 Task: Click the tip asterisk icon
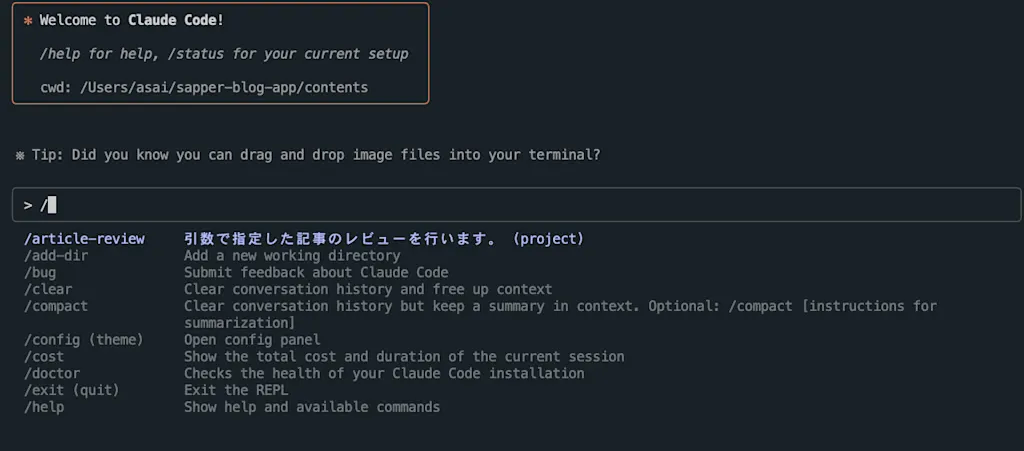point(20,155)
